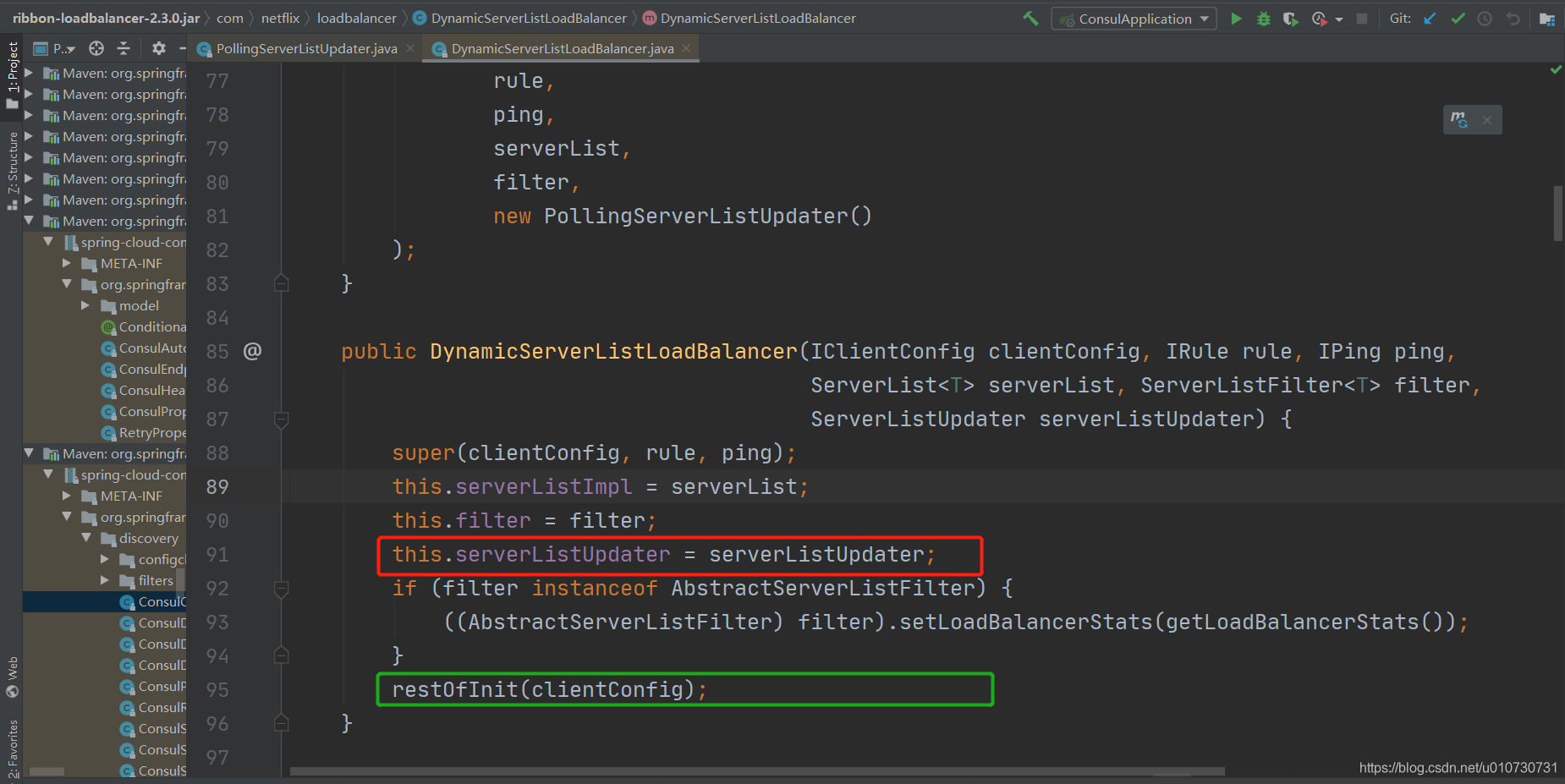The image size is (1565, 784).
Task: Start debugging with the green bug icon
Action: [1264, 19]
